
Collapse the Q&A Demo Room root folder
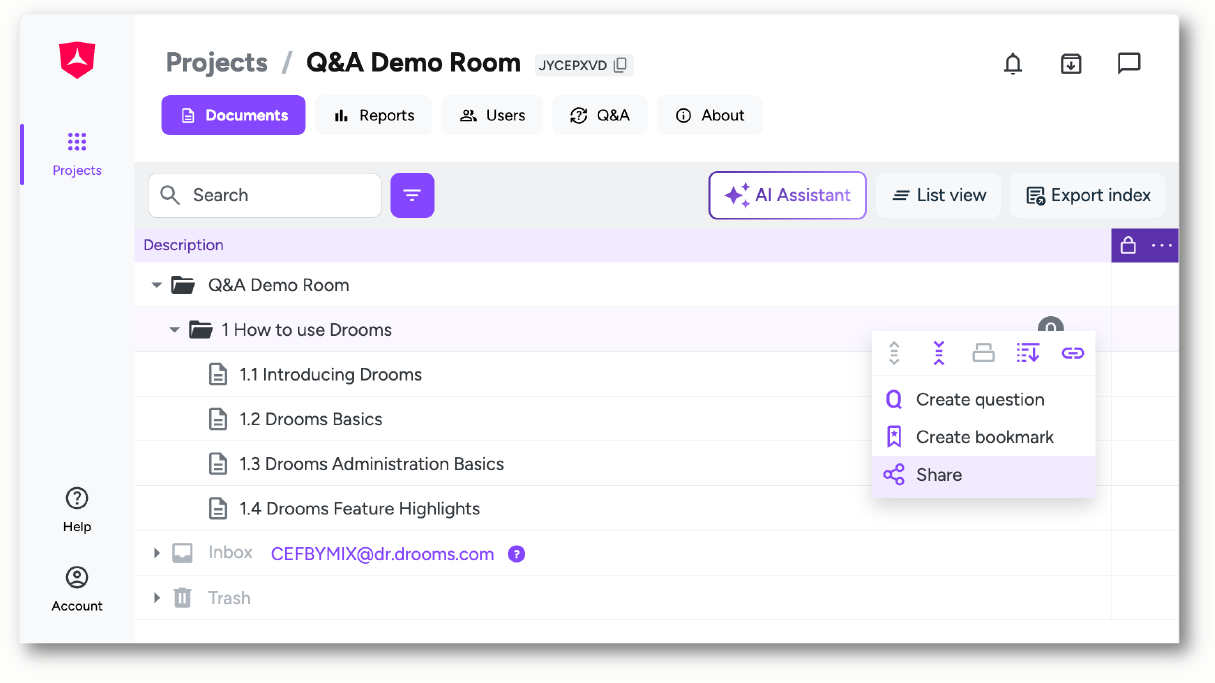156,285
